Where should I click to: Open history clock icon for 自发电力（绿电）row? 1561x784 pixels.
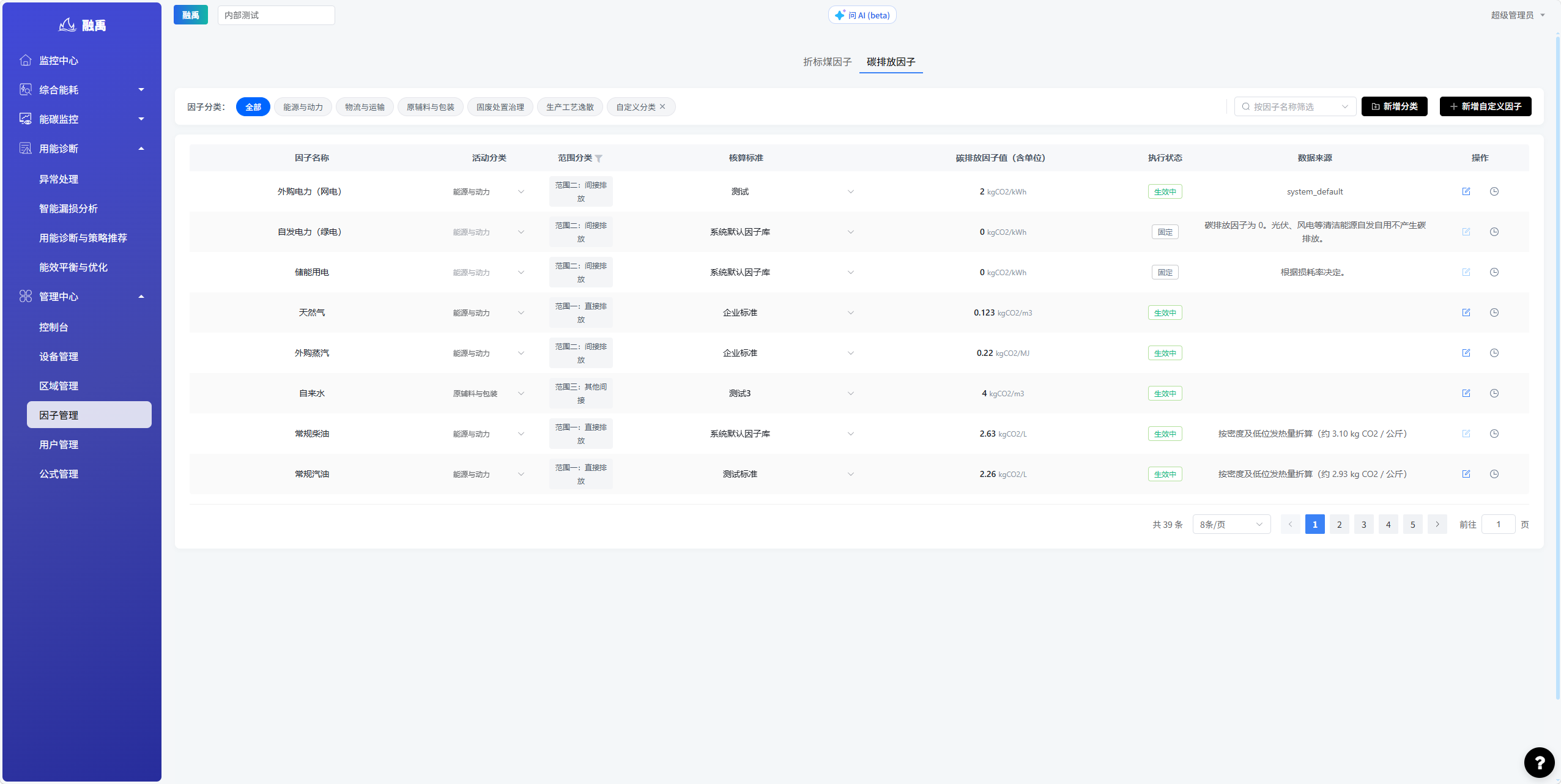click(1494, 232)
